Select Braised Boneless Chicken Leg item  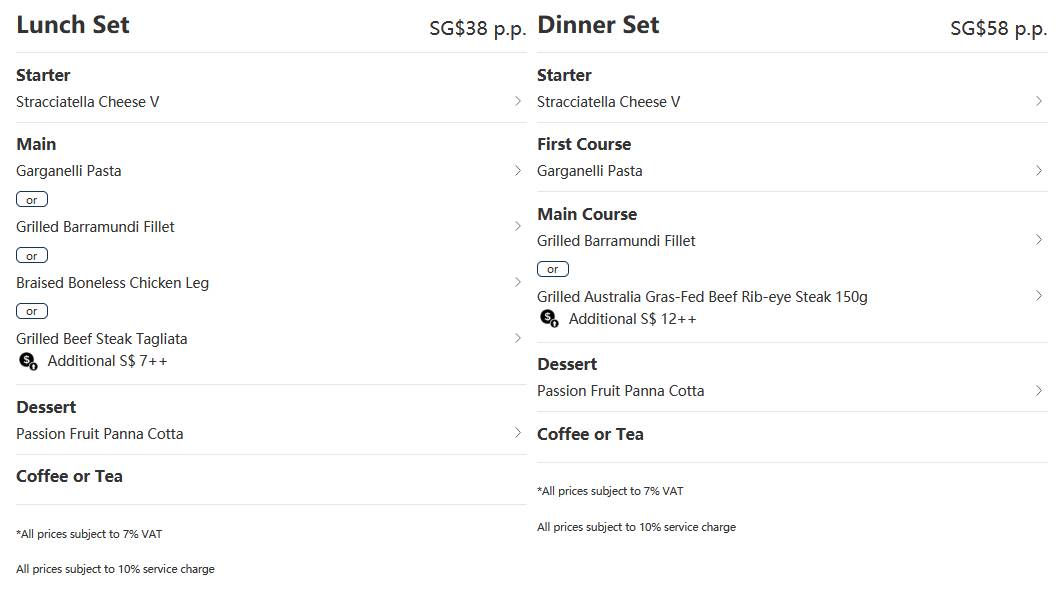(112, 283)
